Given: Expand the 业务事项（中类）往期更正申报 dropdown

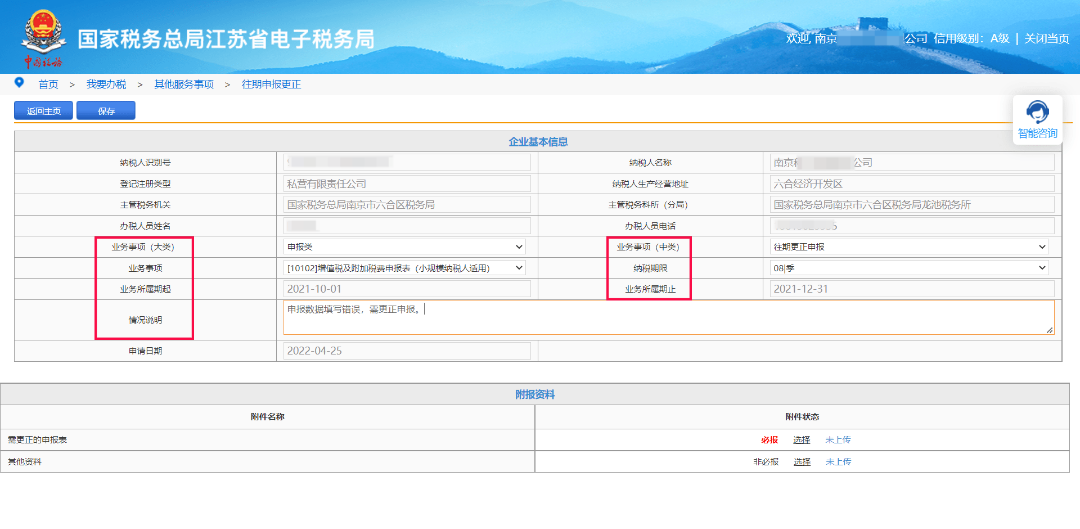Looking at the screenshot, I should (x=910, y=246).
